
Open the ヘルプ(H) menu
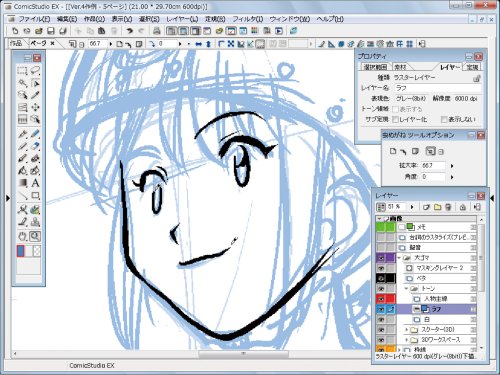click(x=330, y=19)
